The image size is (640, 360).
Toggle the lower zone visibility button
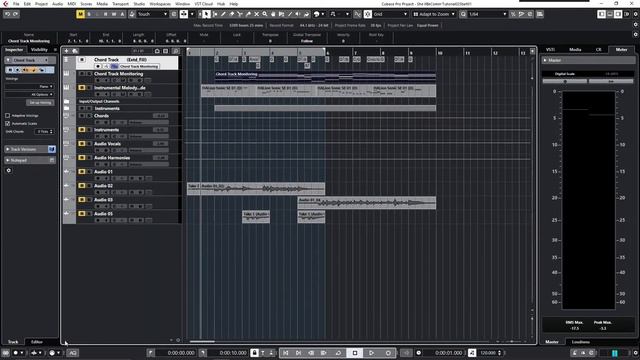point(610,14)
